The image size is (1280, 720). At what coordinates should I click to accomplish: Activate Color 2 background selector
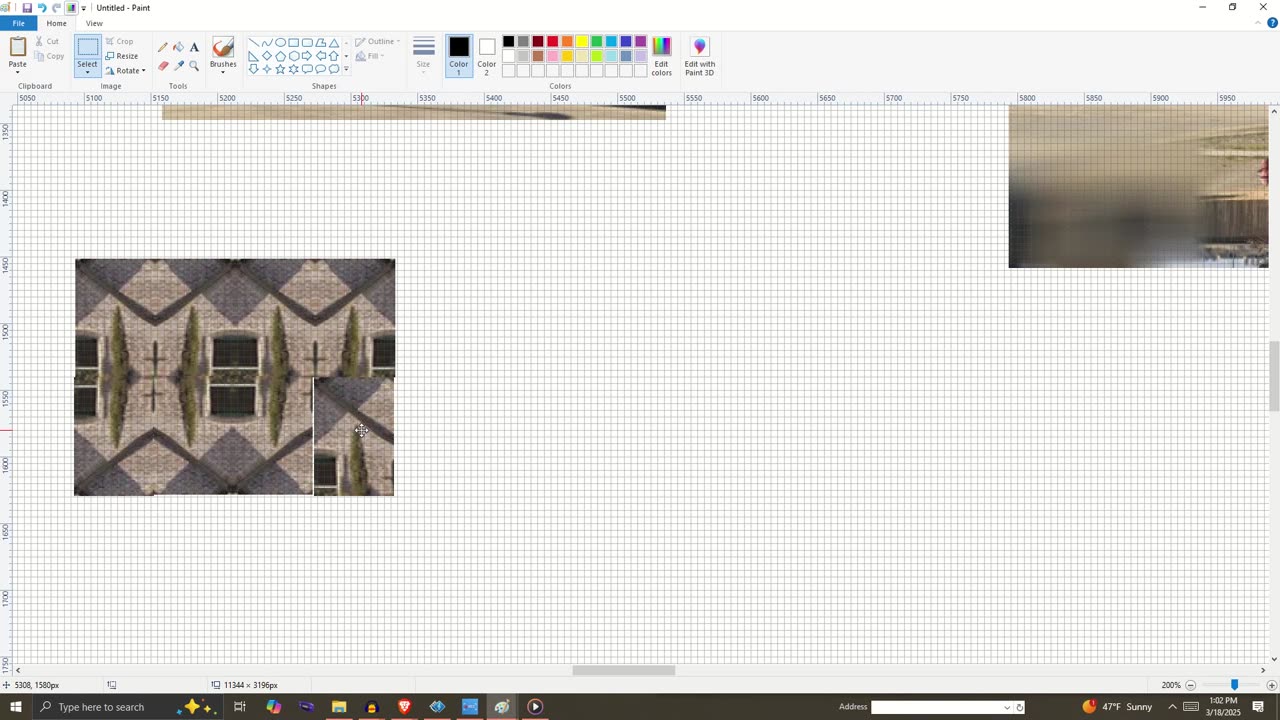487,56
